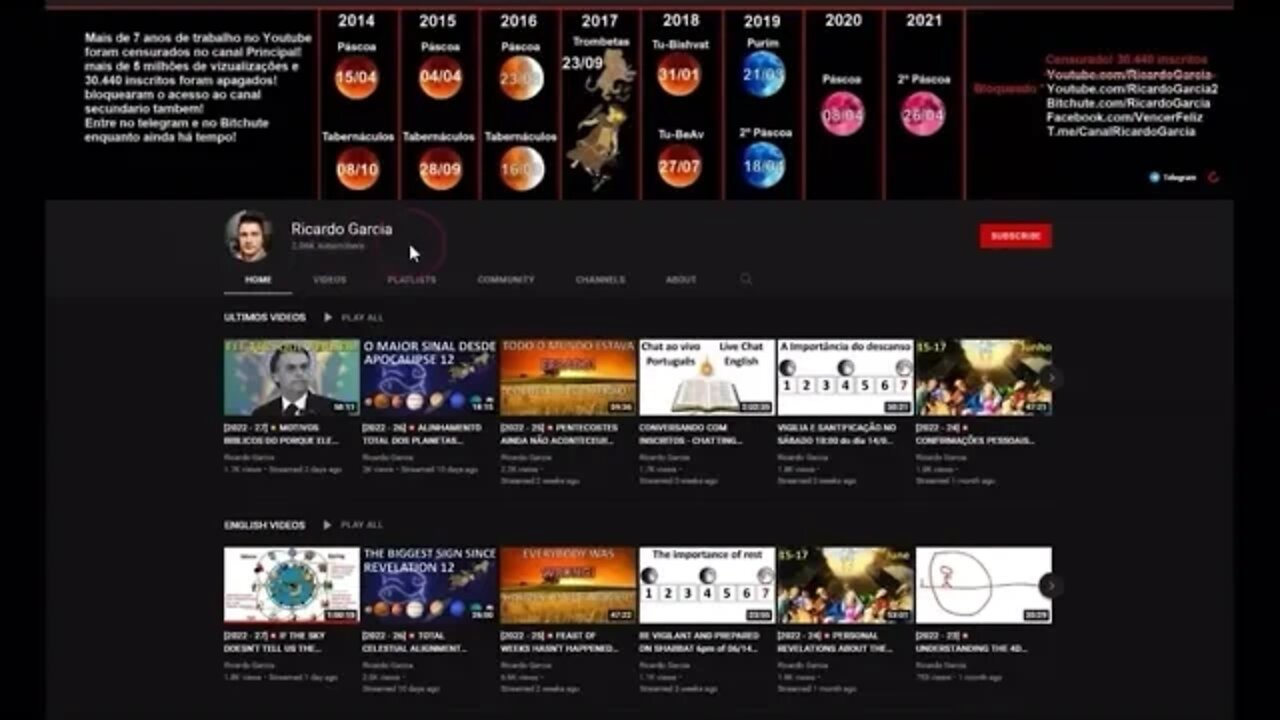Show next videos in Ultimos Videos row
Image resolution: width=1280 pixels, height=720 pixels.
[1050, 378]
